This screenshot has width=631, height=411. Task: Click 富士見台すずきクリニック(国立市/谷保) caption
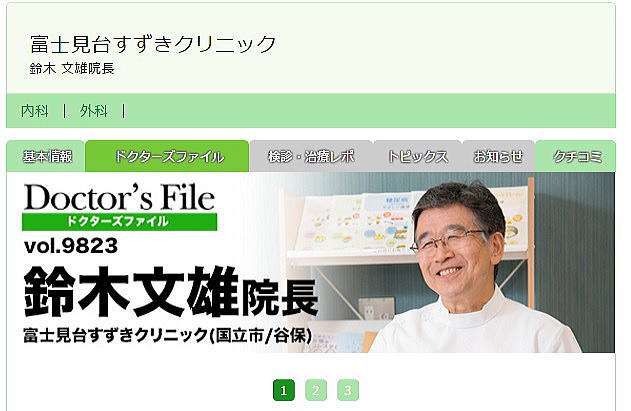tap(167, 335)
